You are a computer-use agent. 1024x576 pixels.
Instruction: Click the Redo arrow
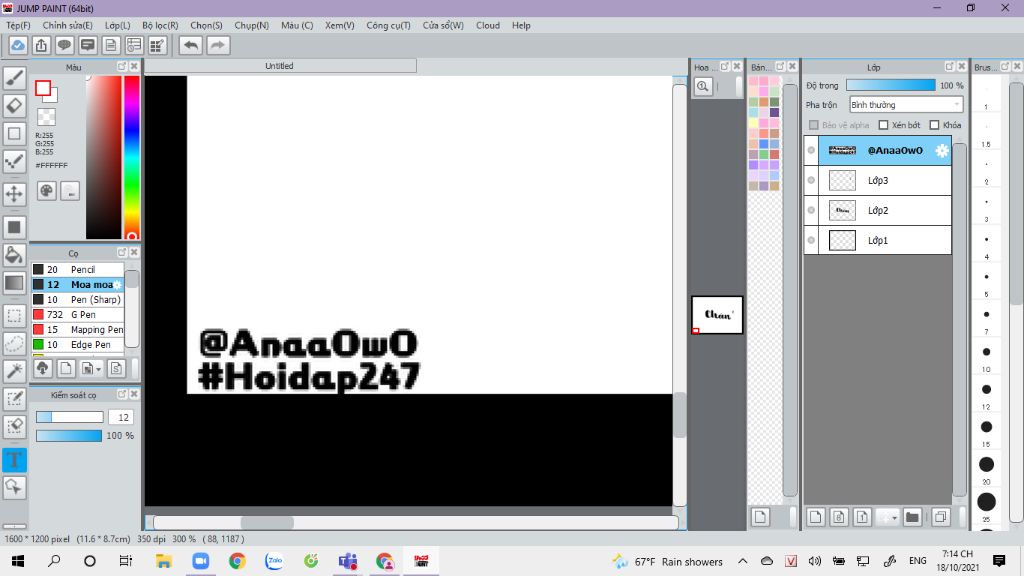coord(218,45)
